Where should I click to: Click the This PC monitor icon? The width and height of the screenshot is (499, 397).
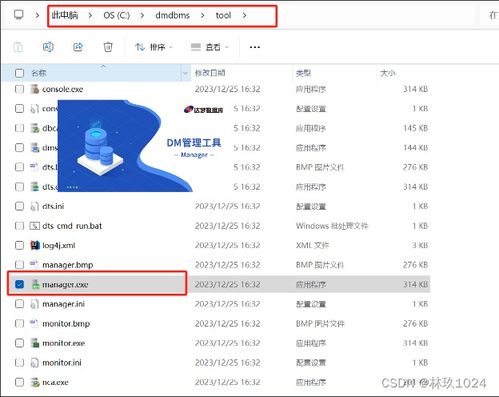point(19,15)
